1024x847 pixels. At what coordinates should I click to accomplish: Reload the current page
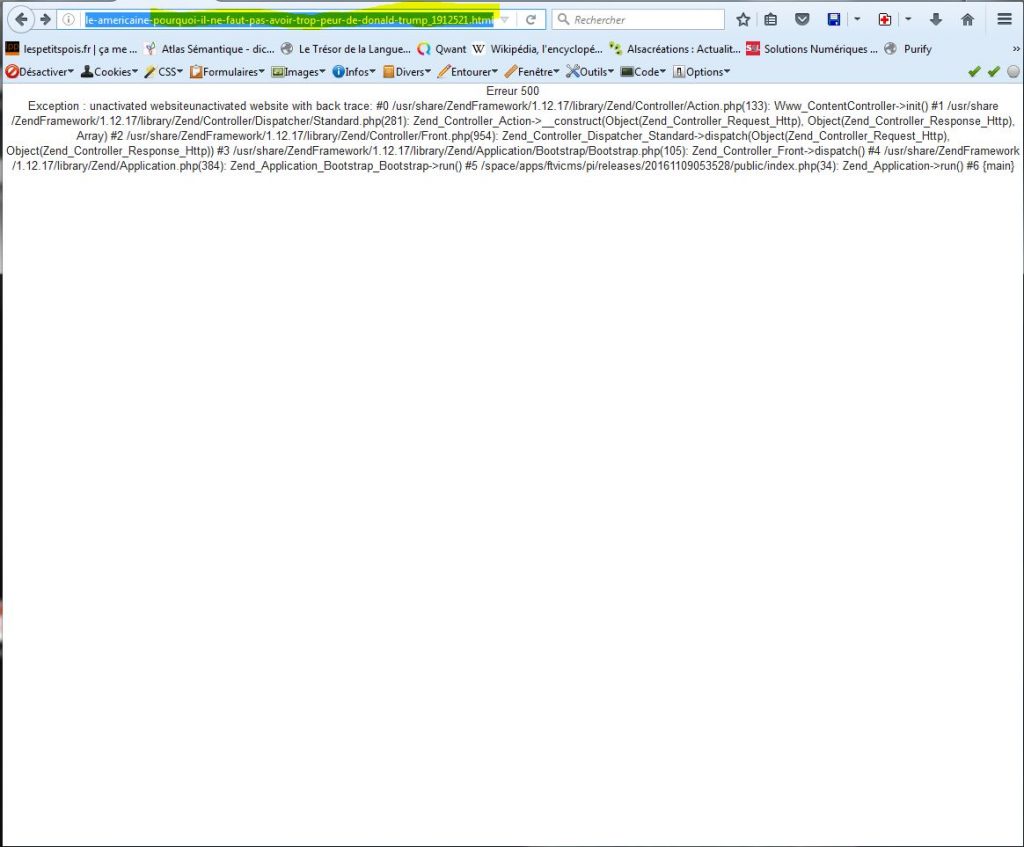click(531, 20)
